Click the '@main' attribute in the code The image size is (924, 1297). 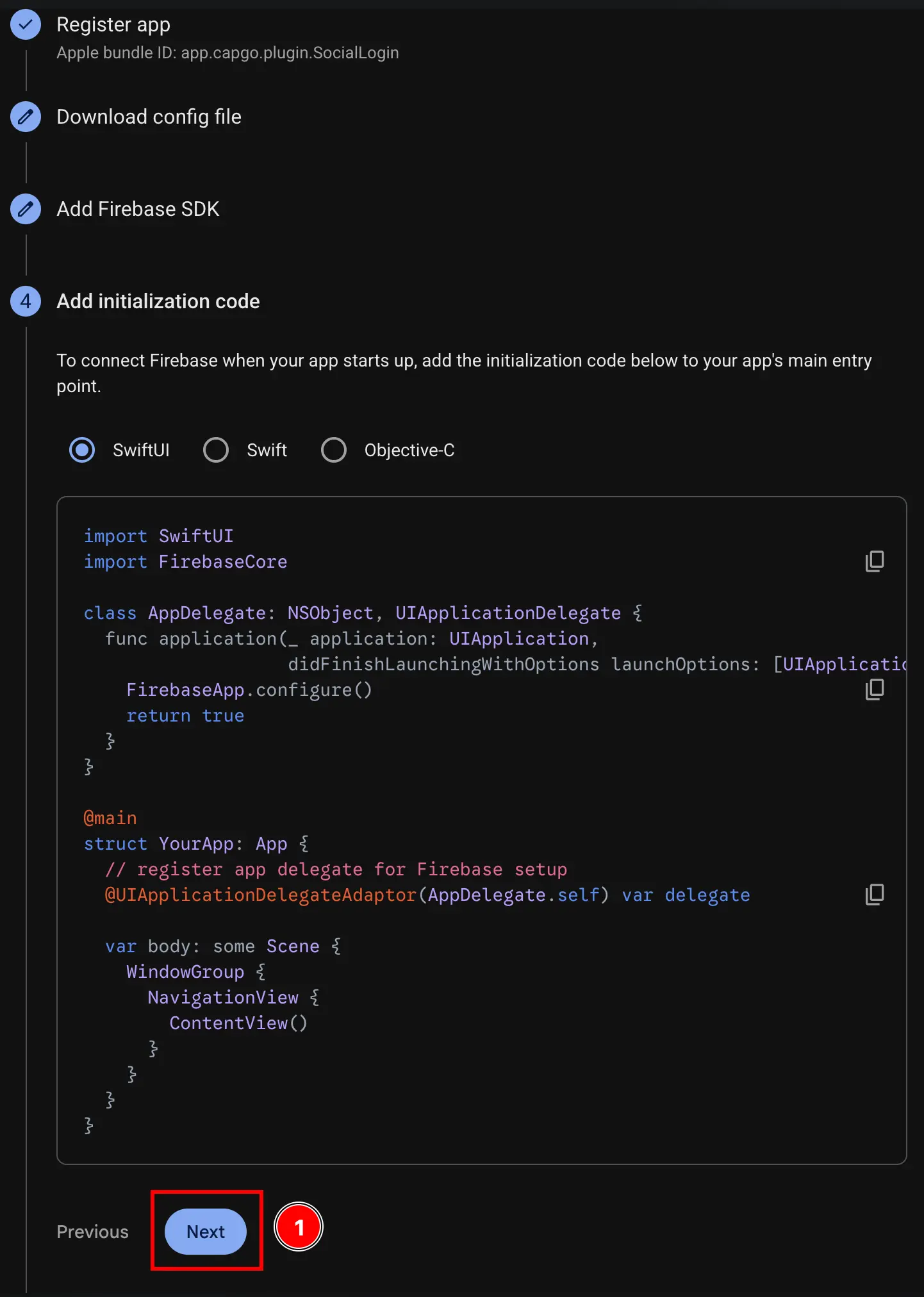coord(110,818)
